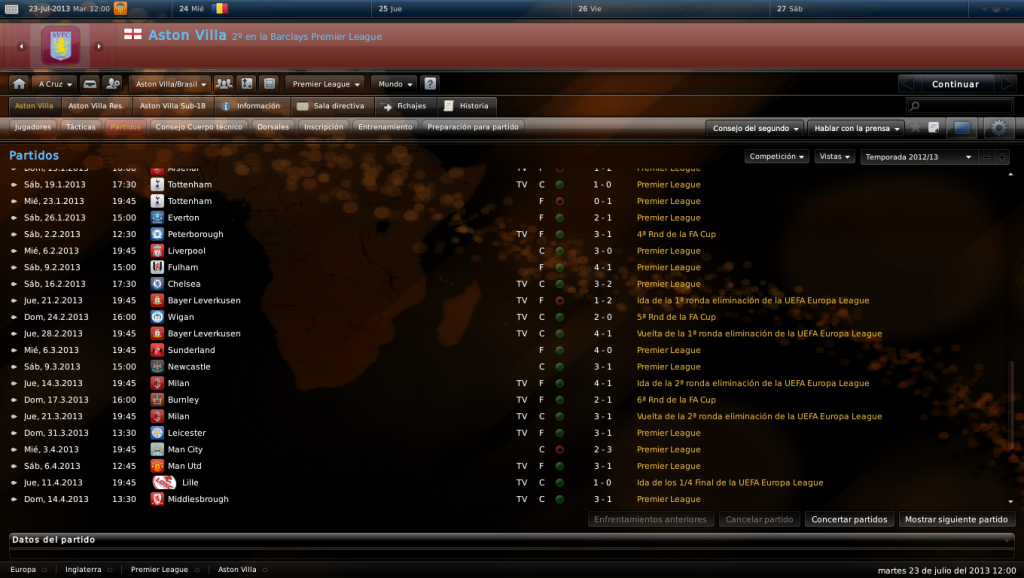Open the Aston Villa/Brasil dropdown
1024x578 pixels.
(x=170, y=84)
